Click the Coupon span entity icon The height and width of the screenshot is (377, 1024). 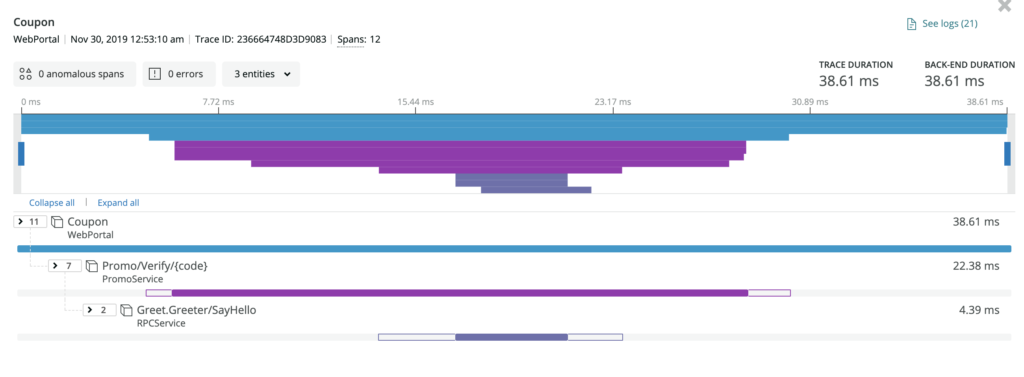(x=57, y=222)
